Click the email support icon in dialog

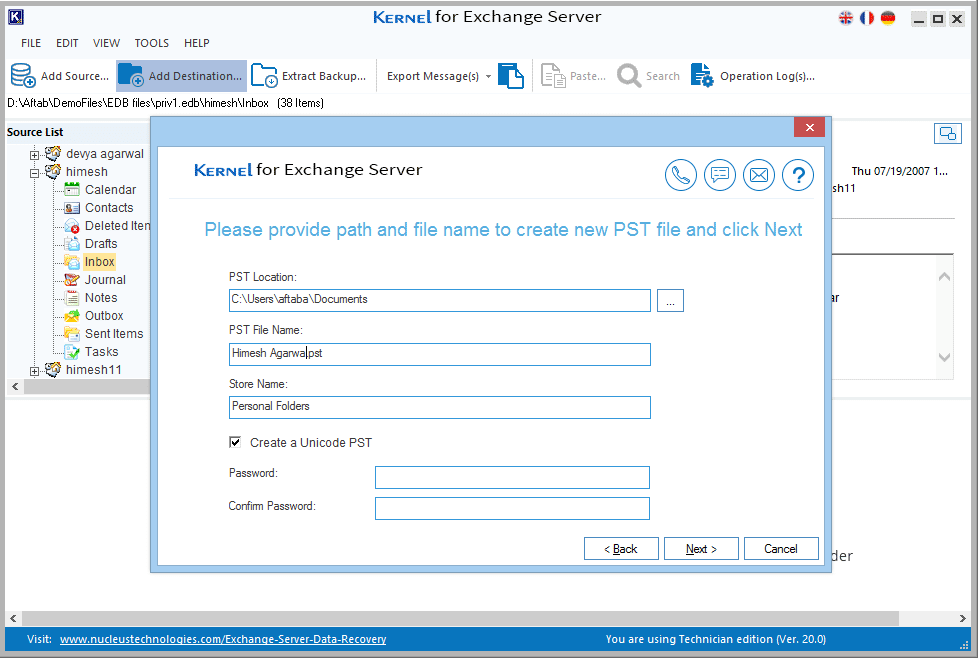(x=759, y=175)
